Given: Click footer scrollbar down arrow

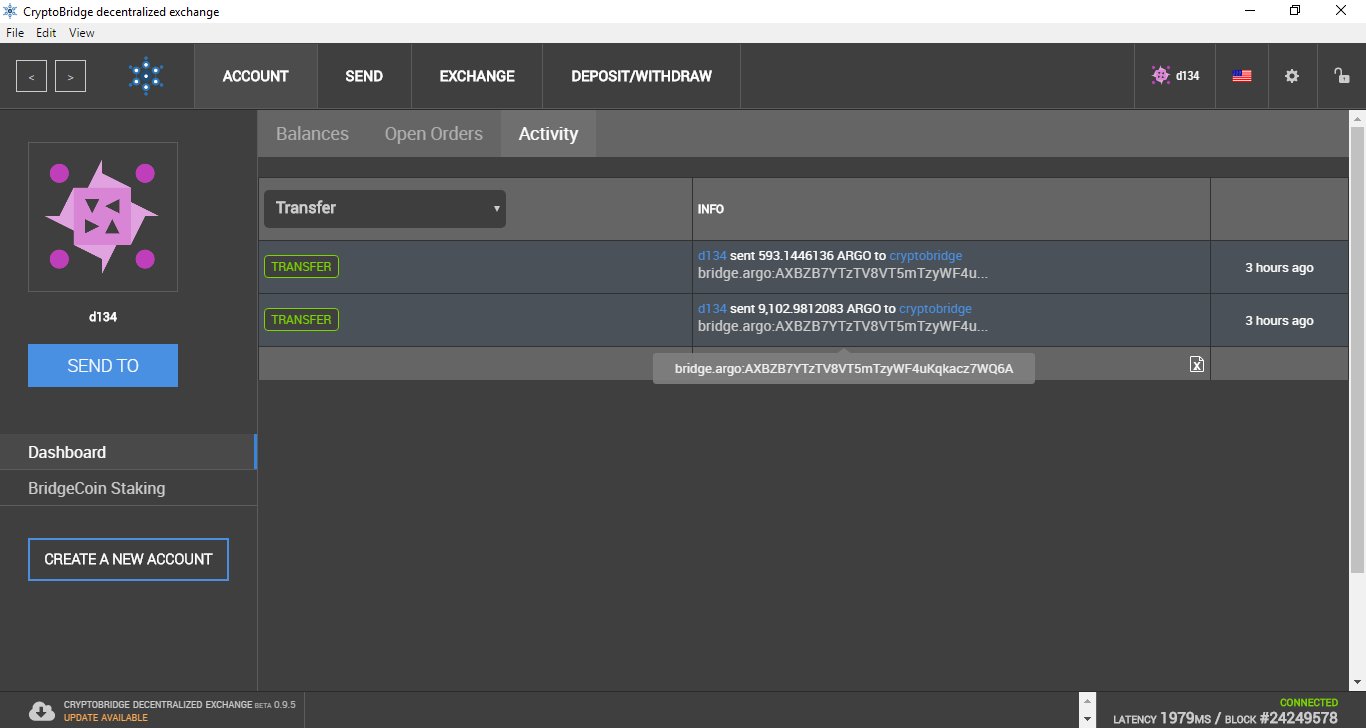Looking at the screenshot, I should point(1088,719).
